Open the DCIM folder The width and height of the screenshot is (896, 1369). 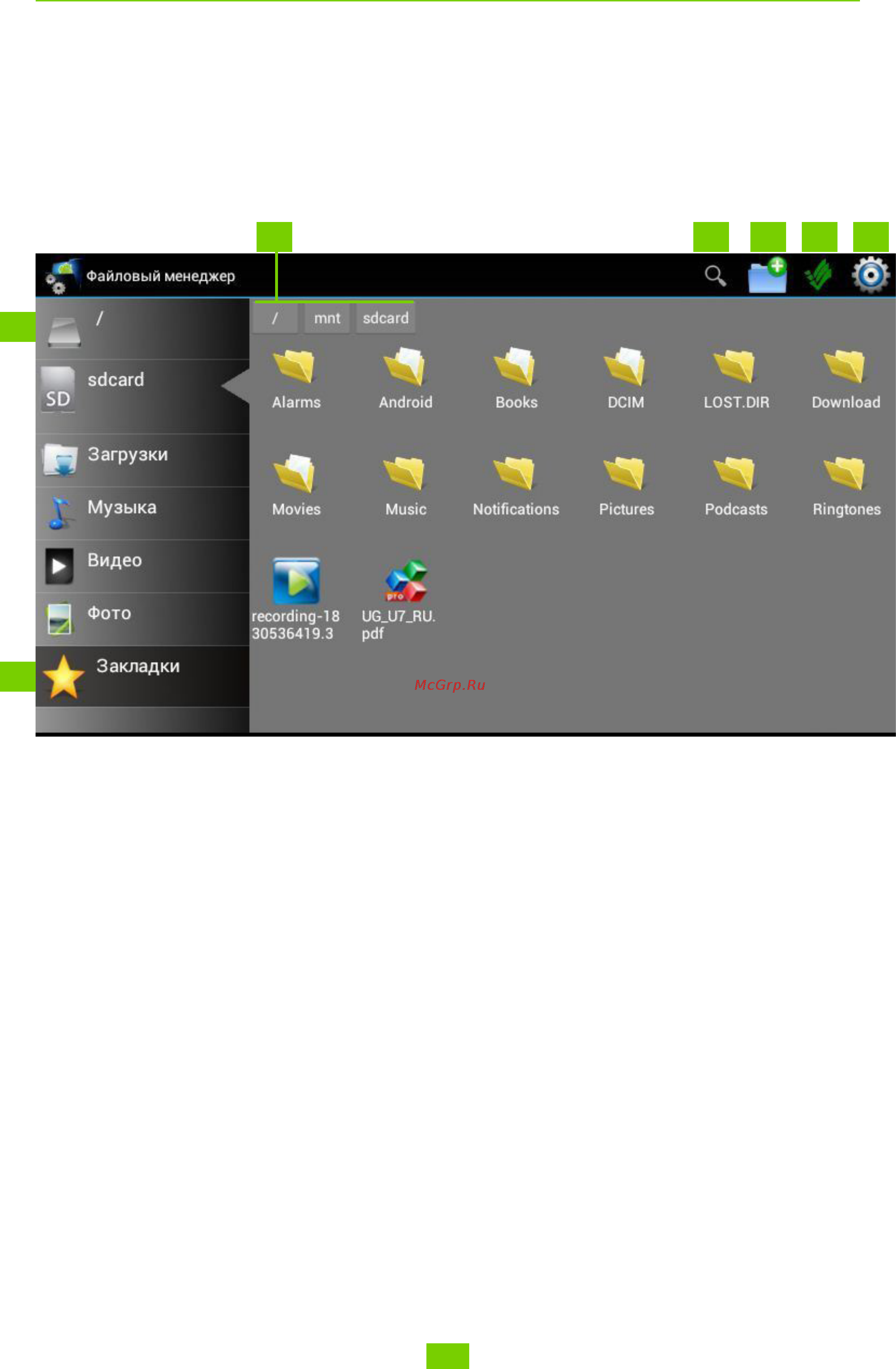[626, 379]
